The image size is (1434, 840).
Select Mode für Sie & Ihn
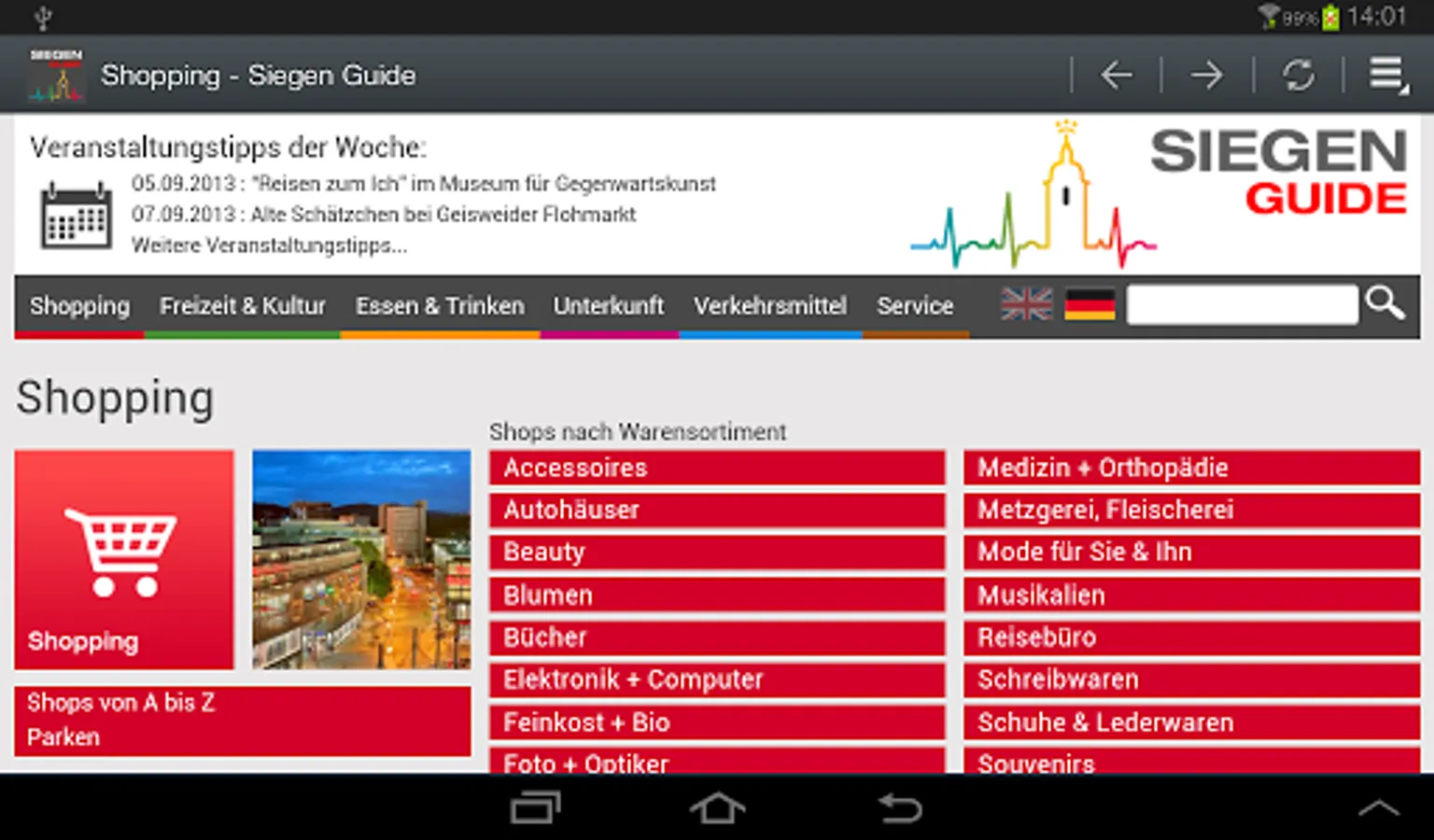click(1191, 553)
